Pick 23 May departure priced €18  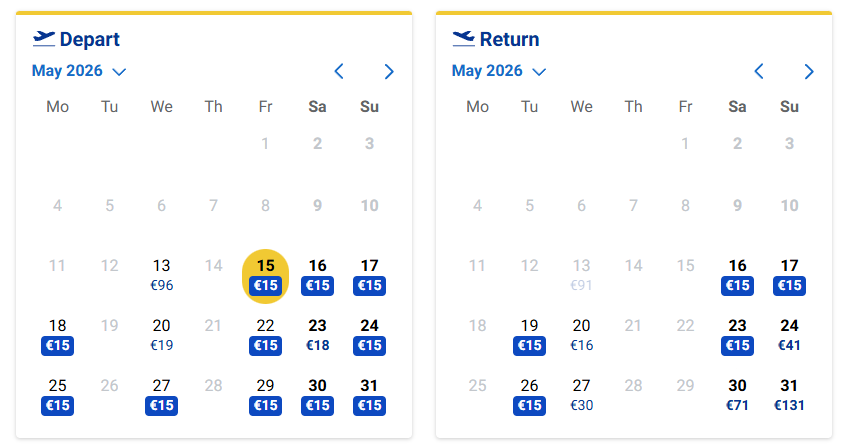point(317,335)
